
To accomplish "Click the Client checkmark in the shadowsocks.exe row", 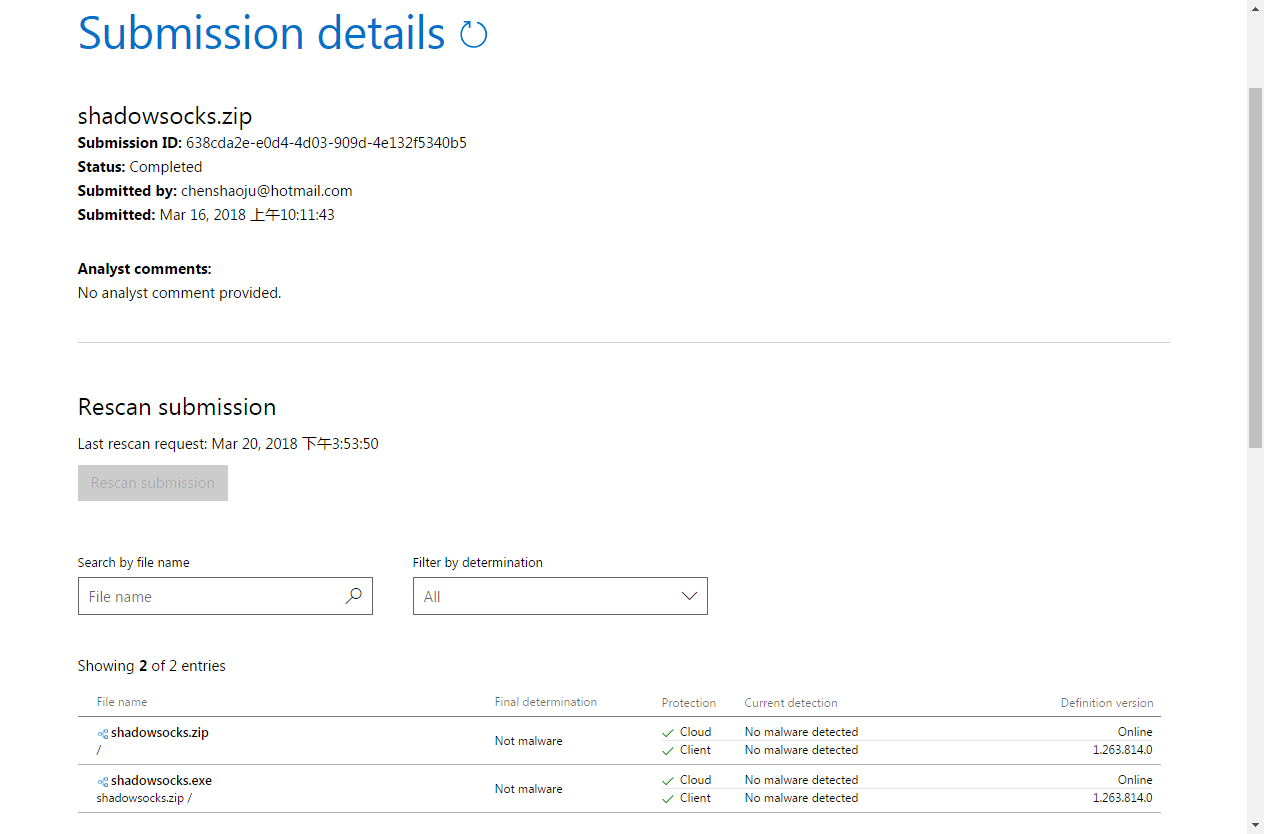I will [x=668, y=798].
